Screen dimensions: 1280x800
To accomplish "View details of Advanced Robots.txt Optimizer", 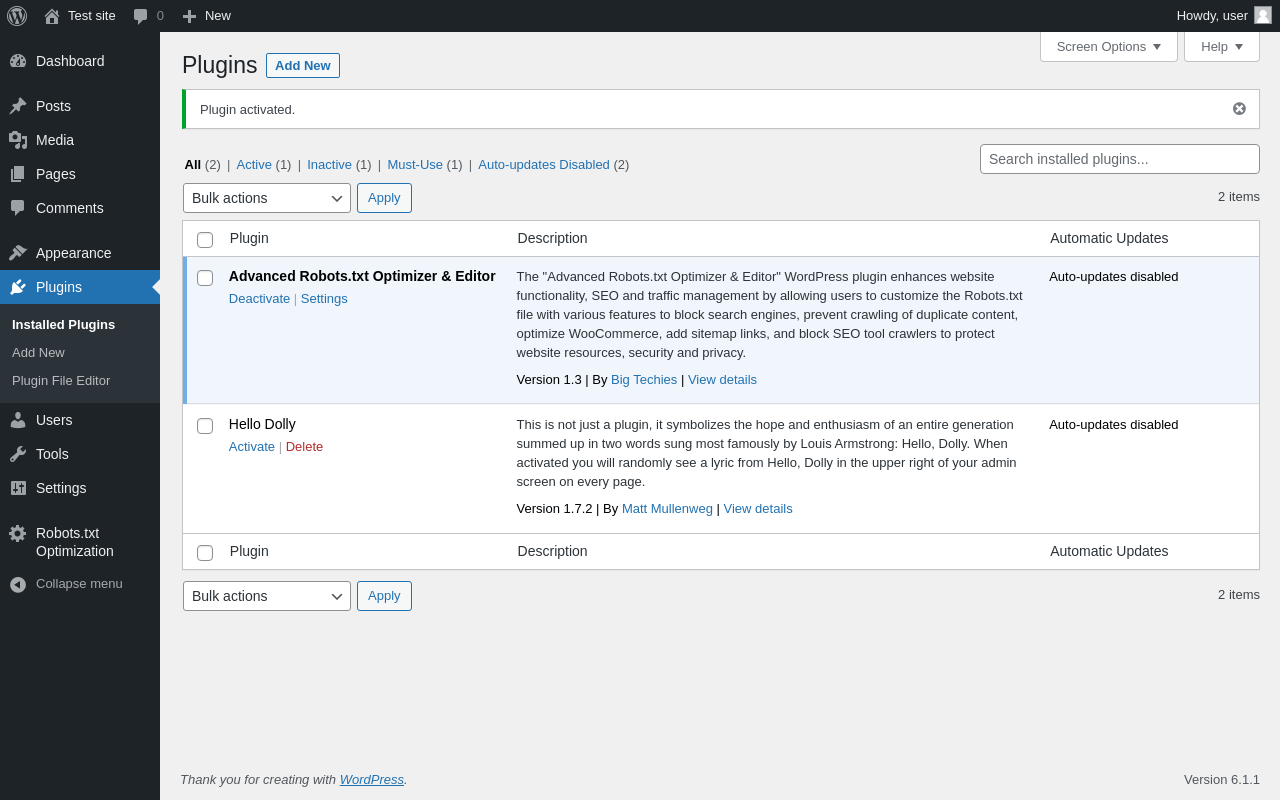I will [722, 380].
